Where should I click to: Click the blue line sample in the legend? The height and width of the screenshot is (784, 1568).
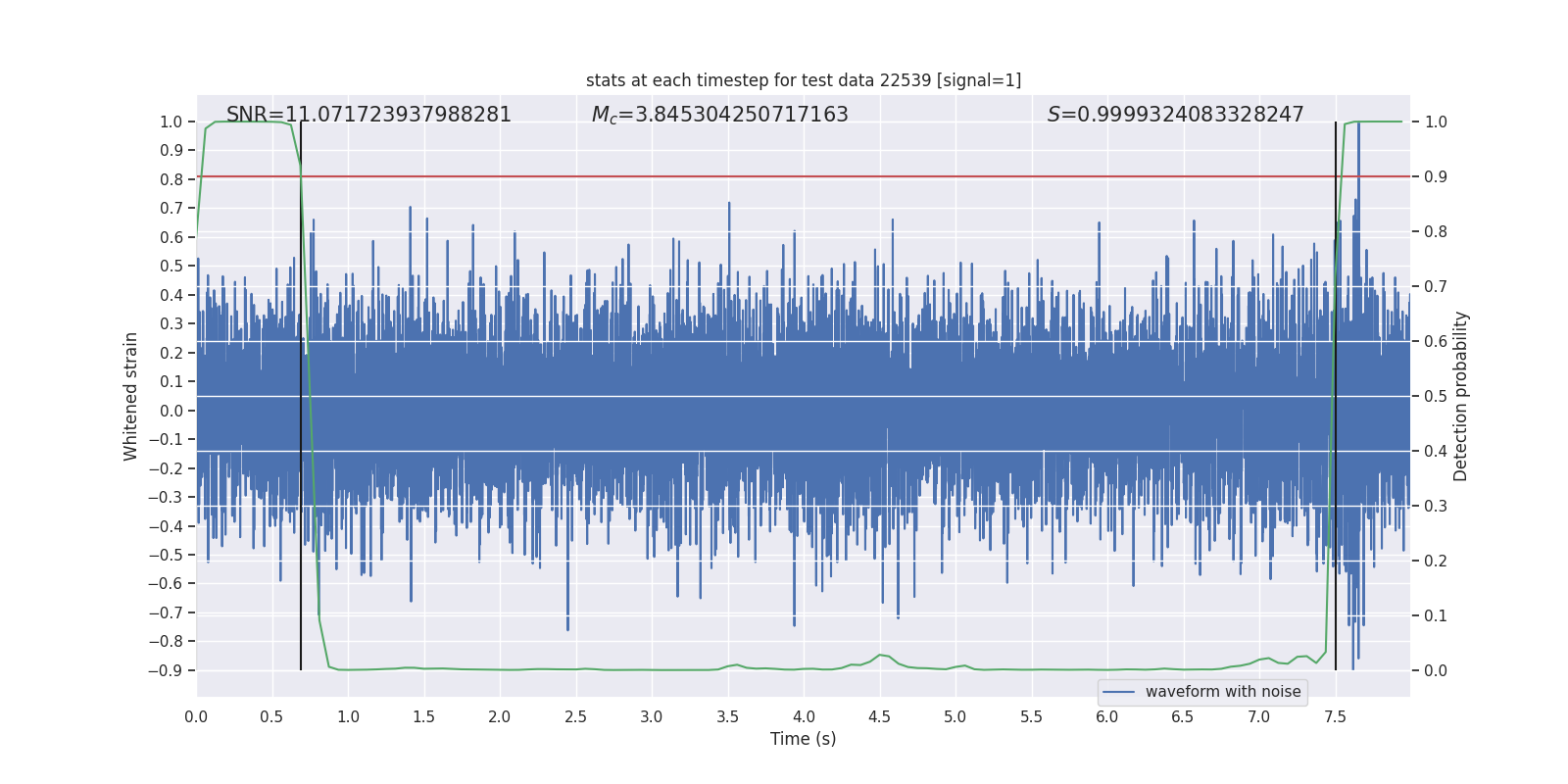1119,692
